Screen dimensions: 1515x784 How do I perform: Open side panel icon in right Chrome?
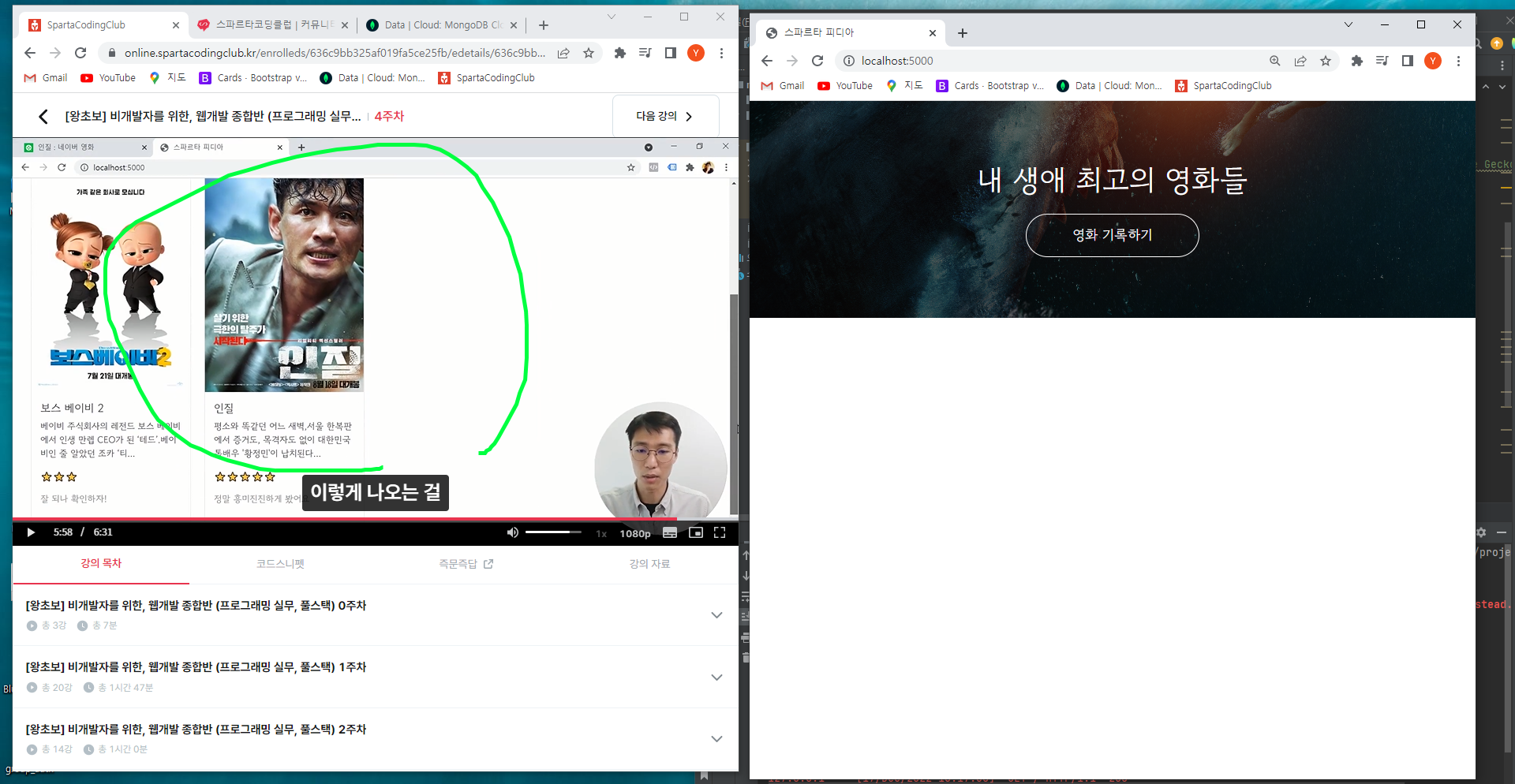[1408, 61]
